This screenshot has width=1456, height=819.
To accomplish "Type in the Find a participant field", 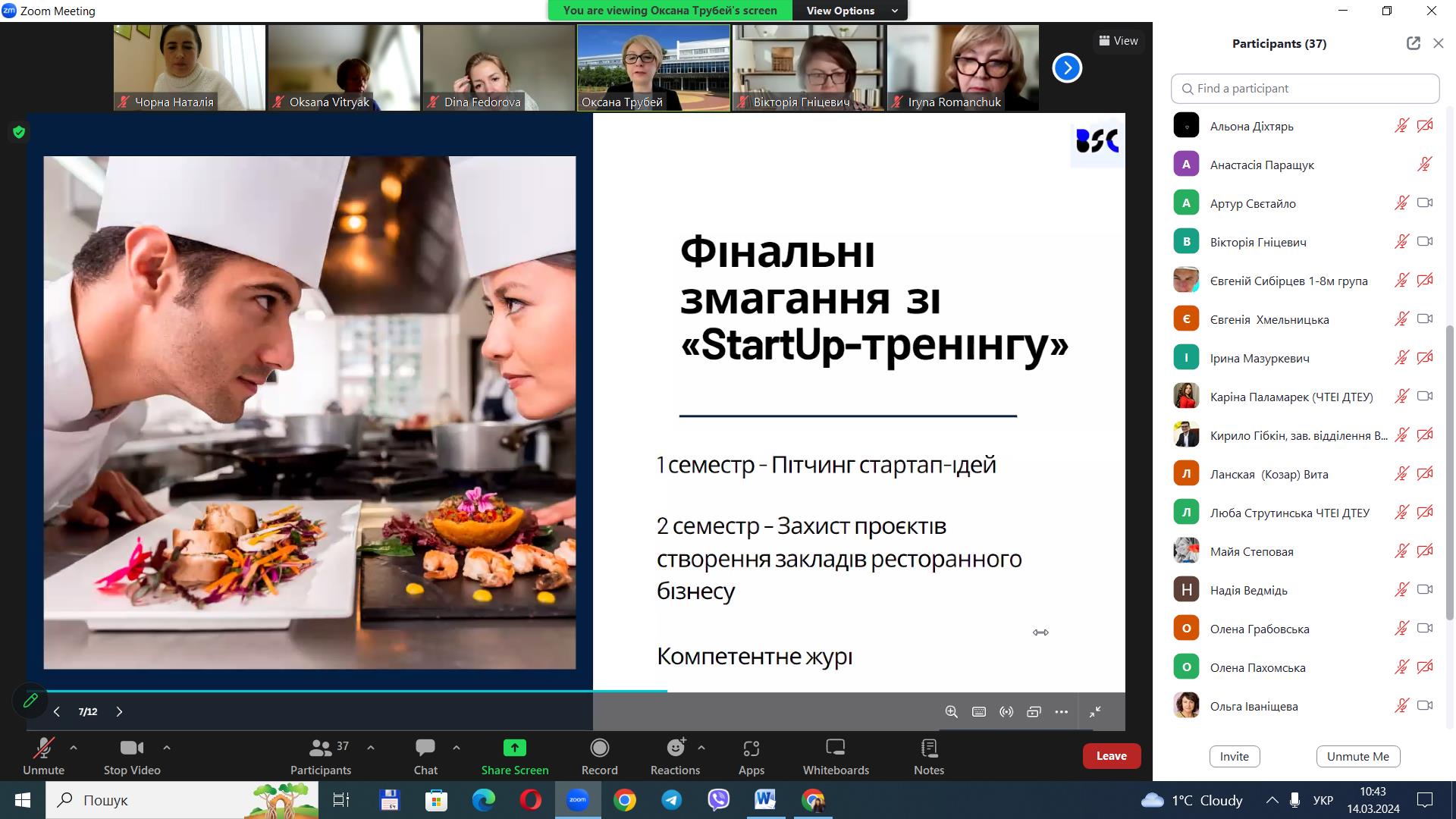I will click(x=1304, y=89).
